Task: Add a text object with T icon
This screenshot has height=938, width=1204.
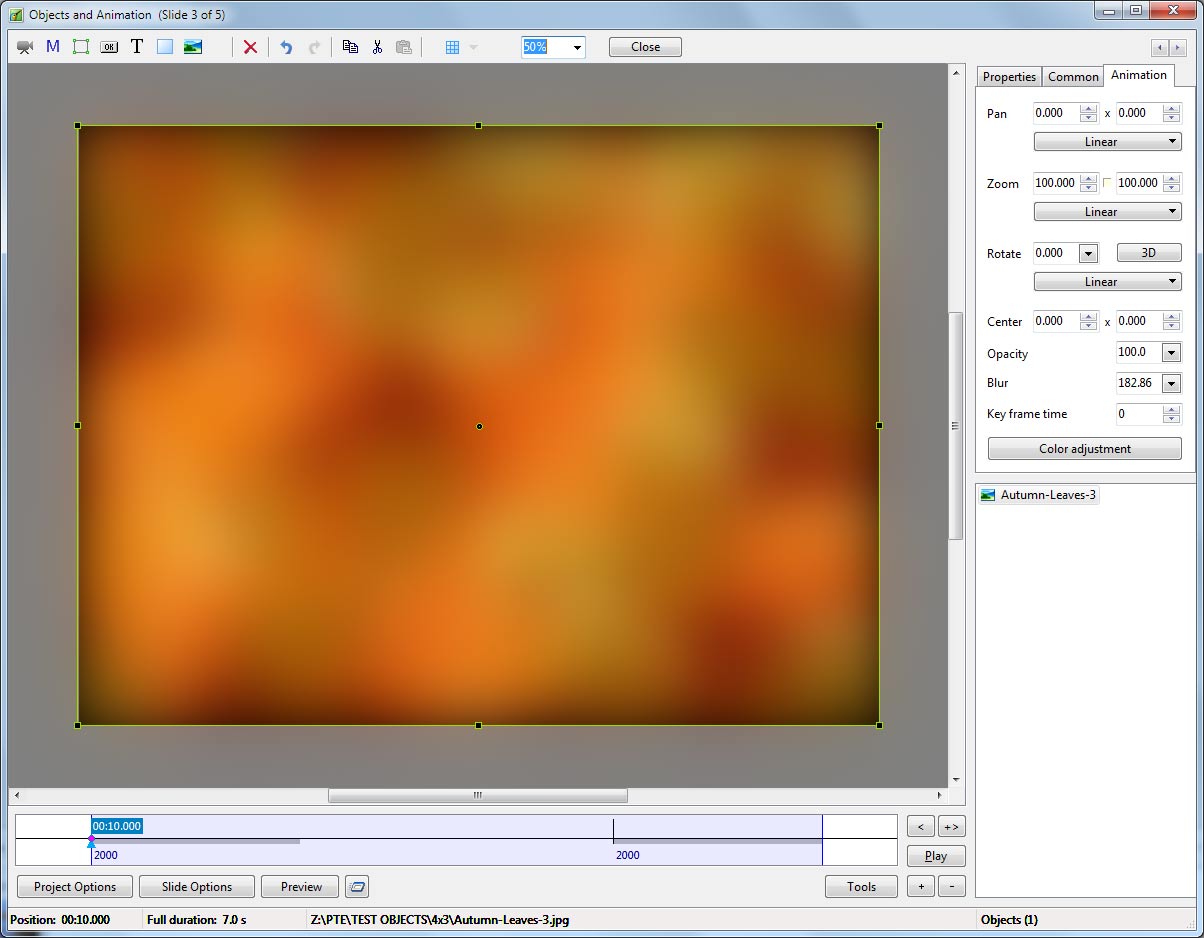Action: click(x=137, y=47)
